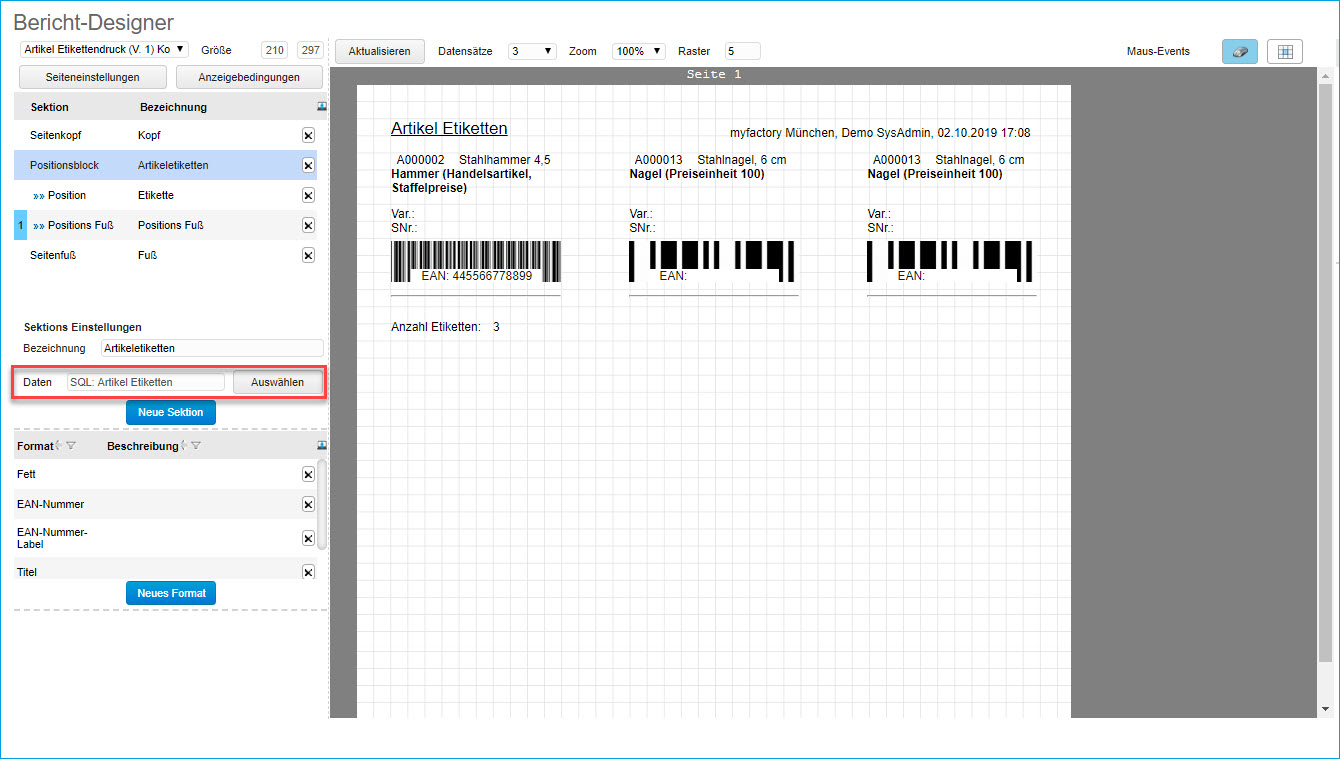
Task: Click the filter icon next to Beschreibung
Action: pyautogui.click(x=196, y=446)
